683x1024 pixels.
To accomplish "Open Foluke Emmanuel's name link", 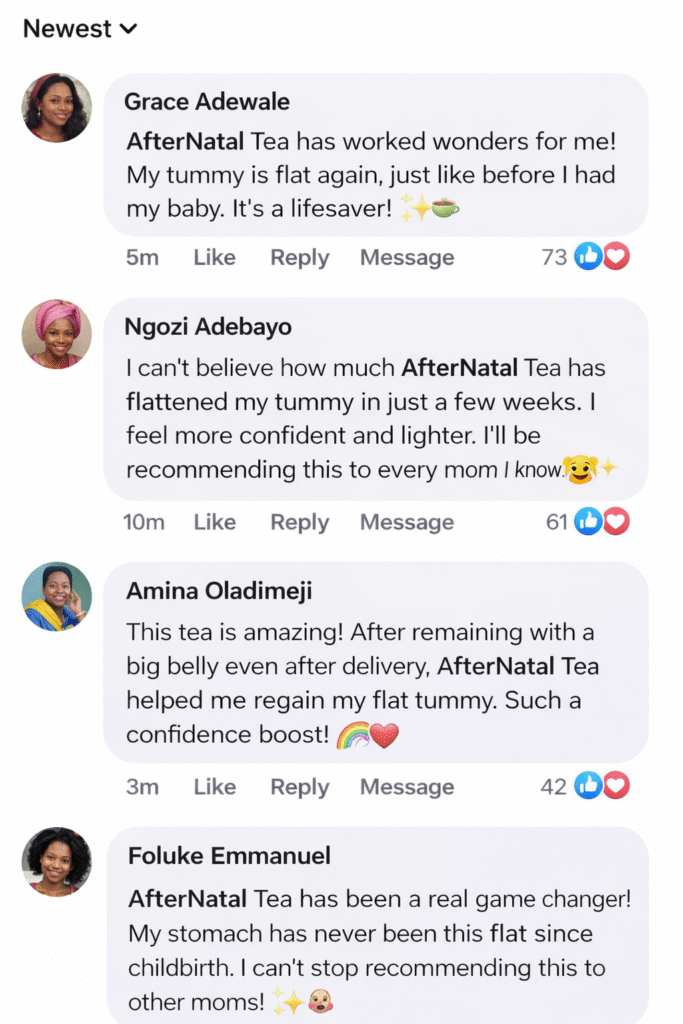I will [229, 856].
